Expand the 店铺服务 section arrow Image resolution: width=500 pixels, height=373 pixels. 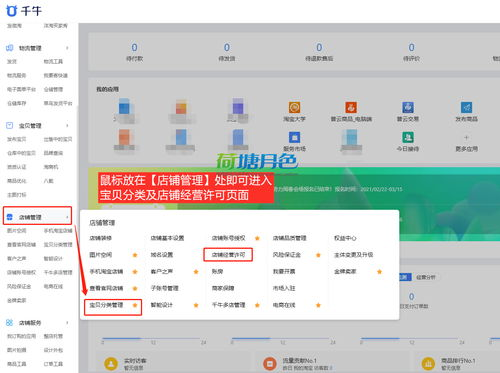click(x=67, y=323)
